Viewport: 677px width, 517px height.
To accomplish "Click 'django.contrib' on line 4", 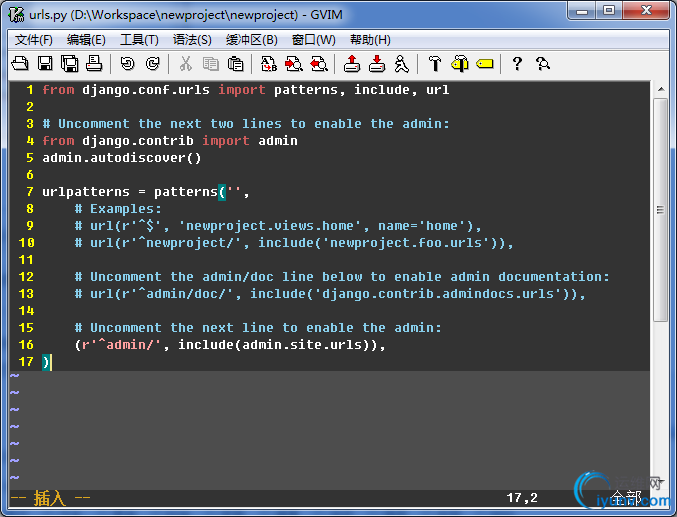I will tap(138, 141).
